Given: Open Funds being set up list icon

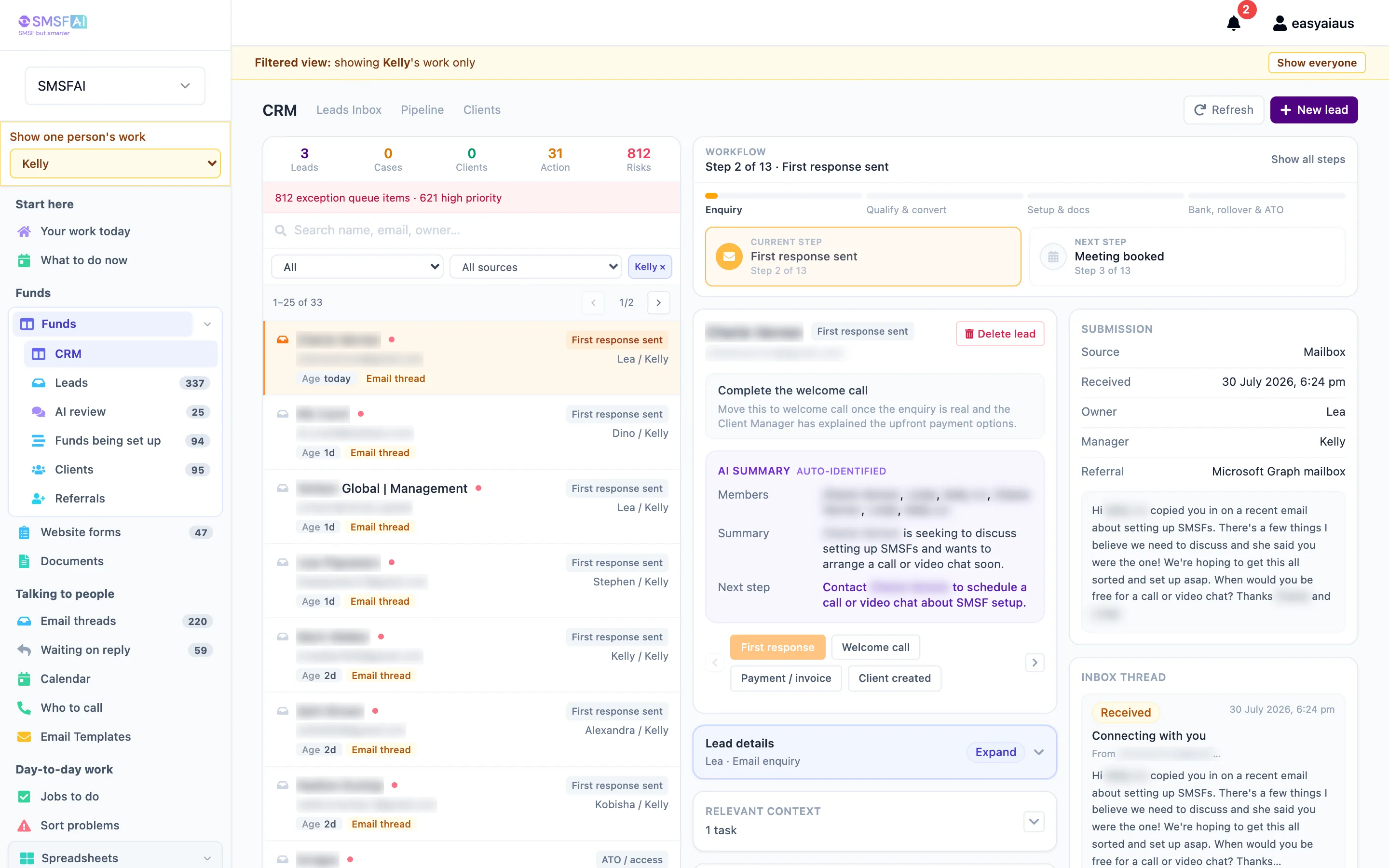Looking at the screenshot, I should [39, 441].
